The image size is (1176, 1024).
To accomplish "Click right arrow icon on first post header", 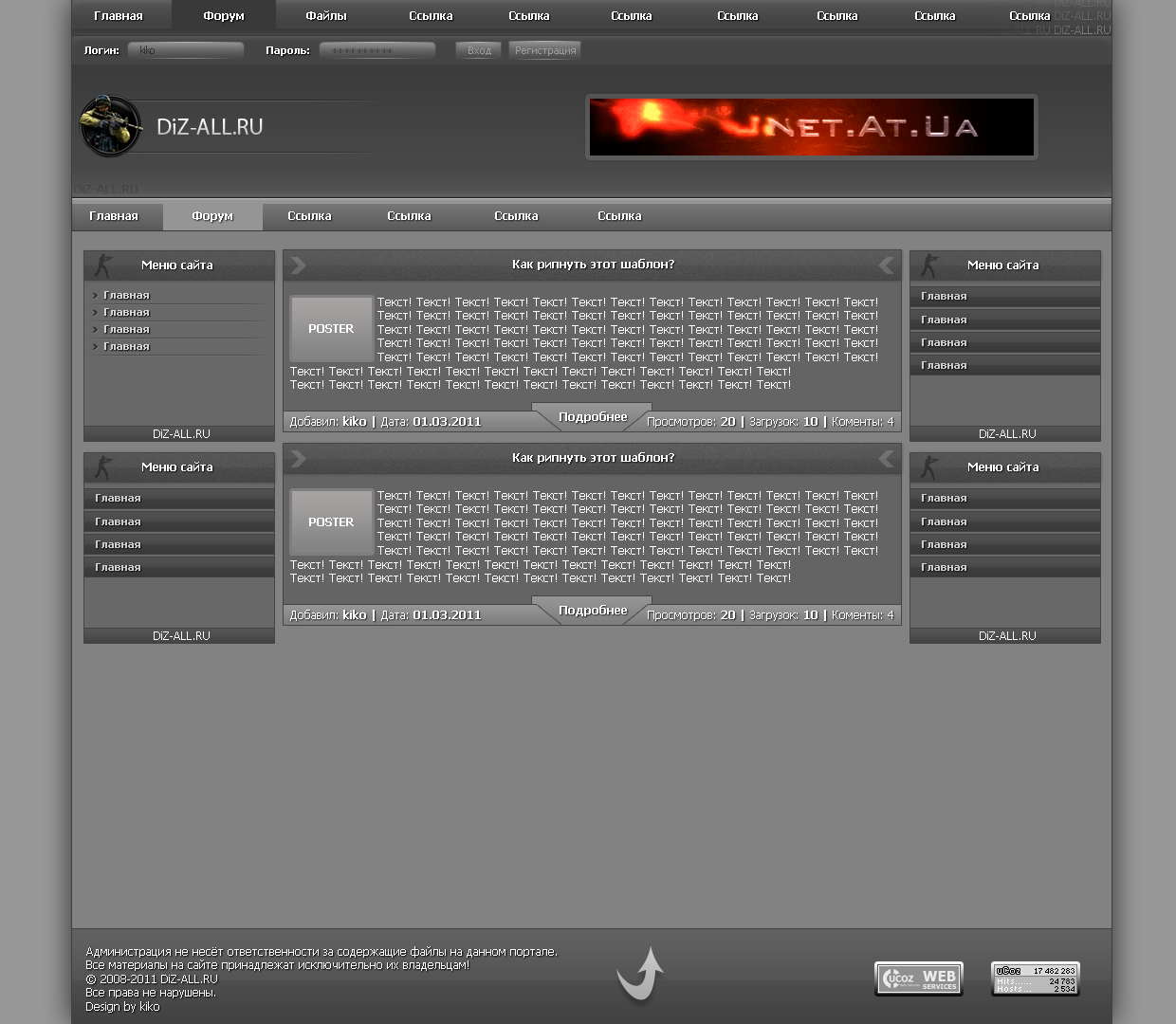I will 298,265.
